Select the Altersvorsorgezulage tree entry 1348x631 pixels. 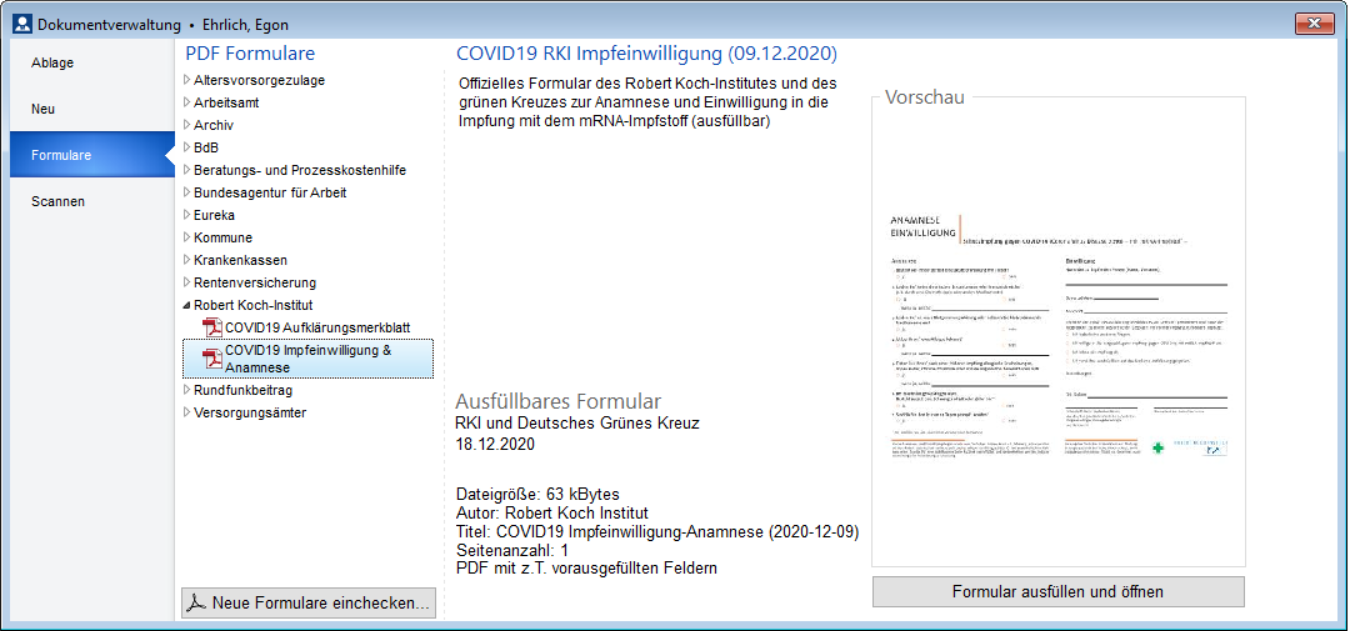point(259,80)
